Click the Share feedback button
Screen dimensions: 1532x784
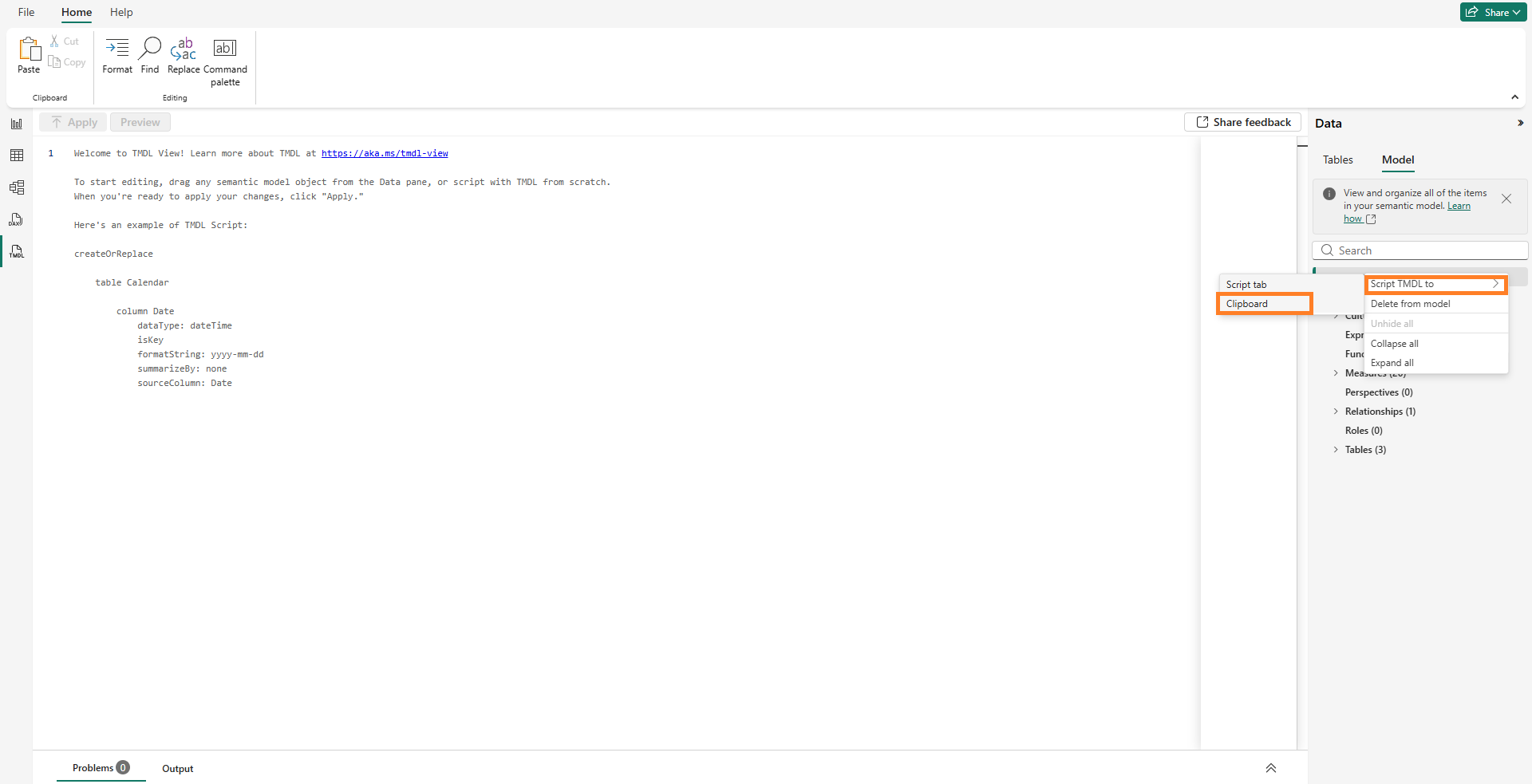pos(1243,122)
